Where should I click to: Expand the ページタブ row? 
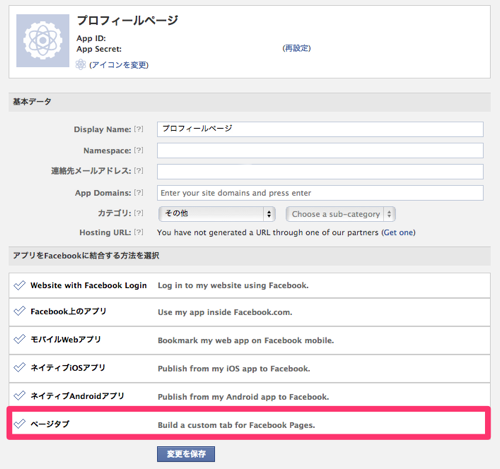[249, 423]
